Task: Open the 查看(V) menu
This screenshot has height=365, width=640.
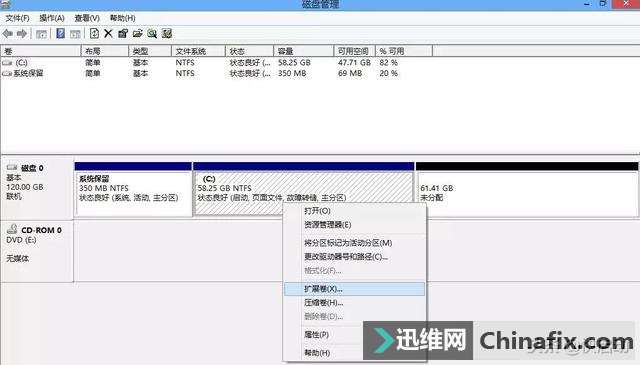Action: pos(87,18)
